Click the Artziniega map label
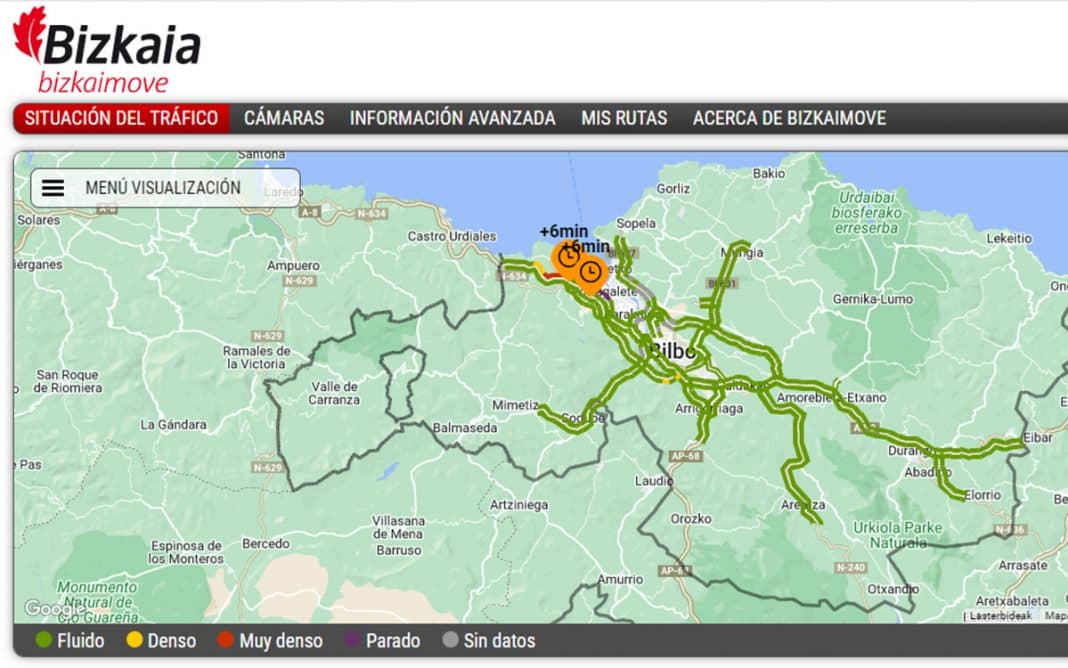Screen dimensions: 1068x668 click(x=518, y=505)
